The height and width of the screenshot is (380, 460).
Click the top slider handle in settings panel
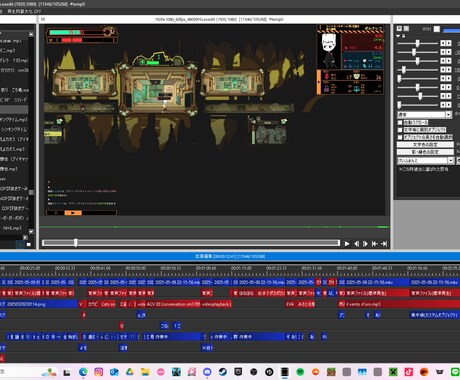tap(417, 43)
